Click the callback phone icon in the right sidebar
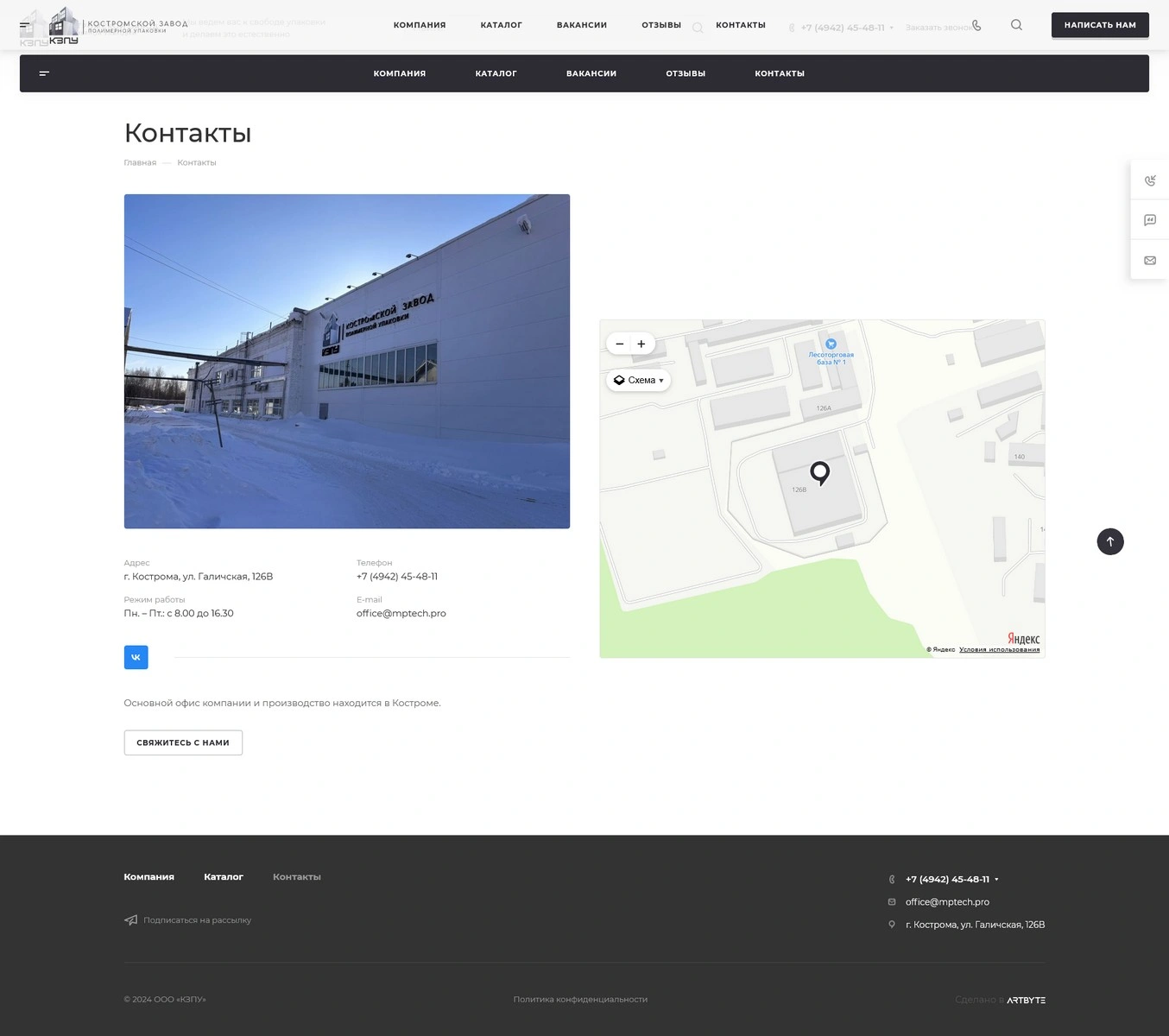 tap(1149, 180)
